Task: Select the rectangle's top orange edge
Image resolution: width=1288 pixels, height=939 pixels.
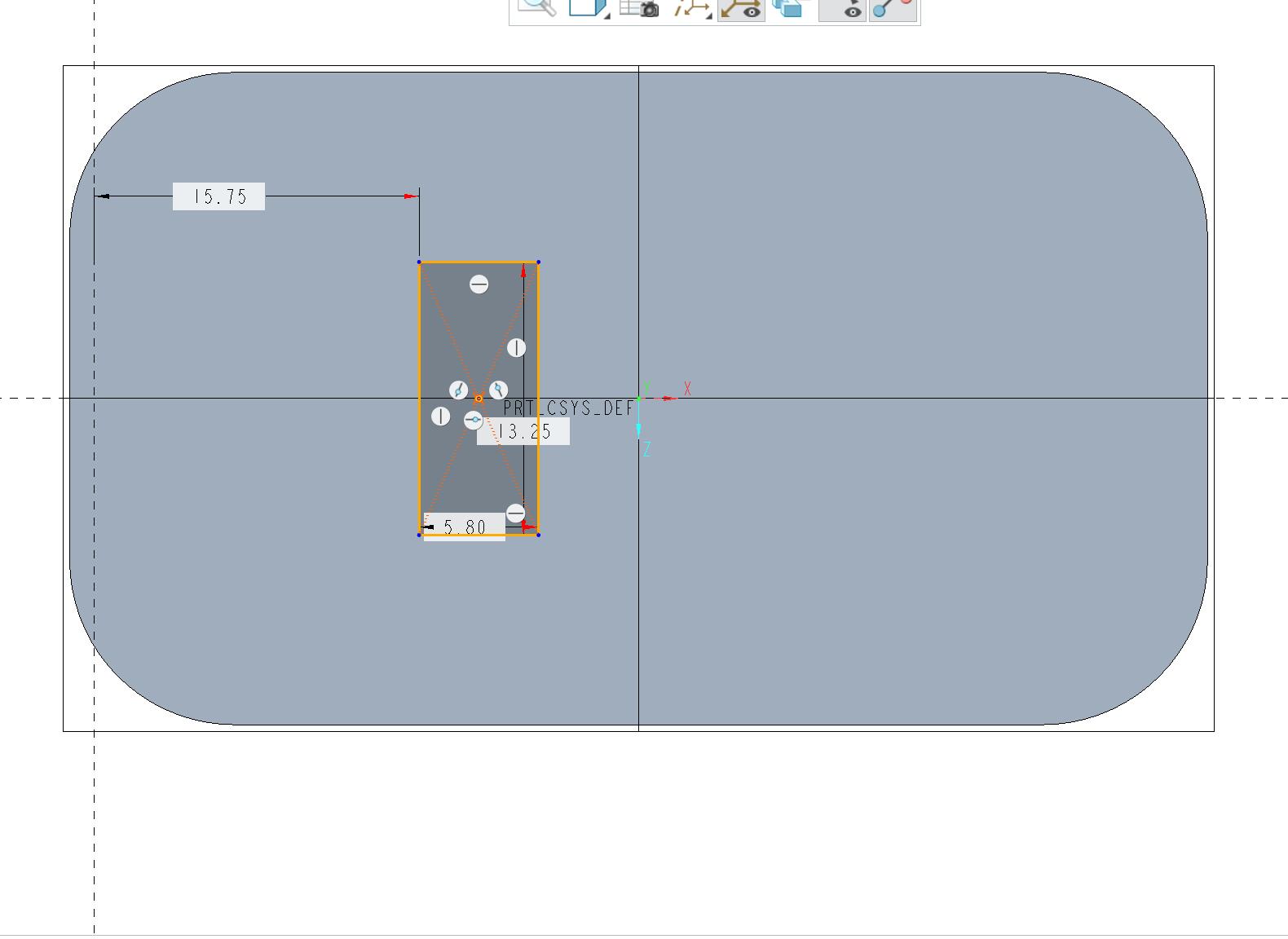Action: 479,262
